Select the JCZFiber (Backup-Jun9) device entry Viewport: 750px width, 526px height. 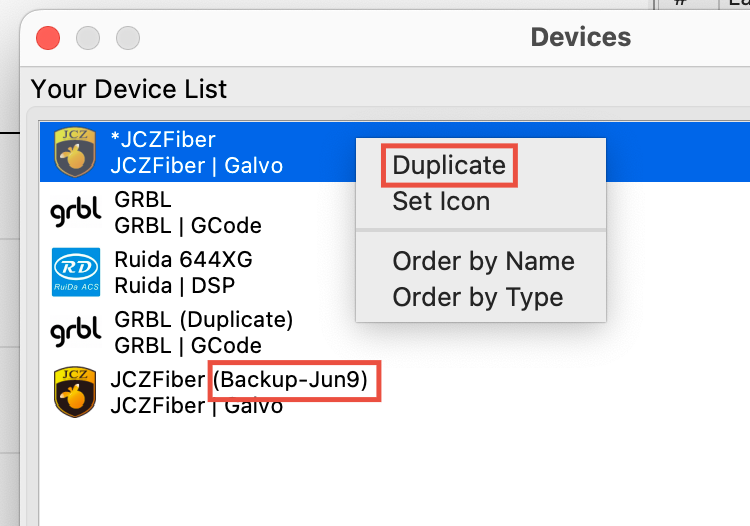(x=395, y=392)
